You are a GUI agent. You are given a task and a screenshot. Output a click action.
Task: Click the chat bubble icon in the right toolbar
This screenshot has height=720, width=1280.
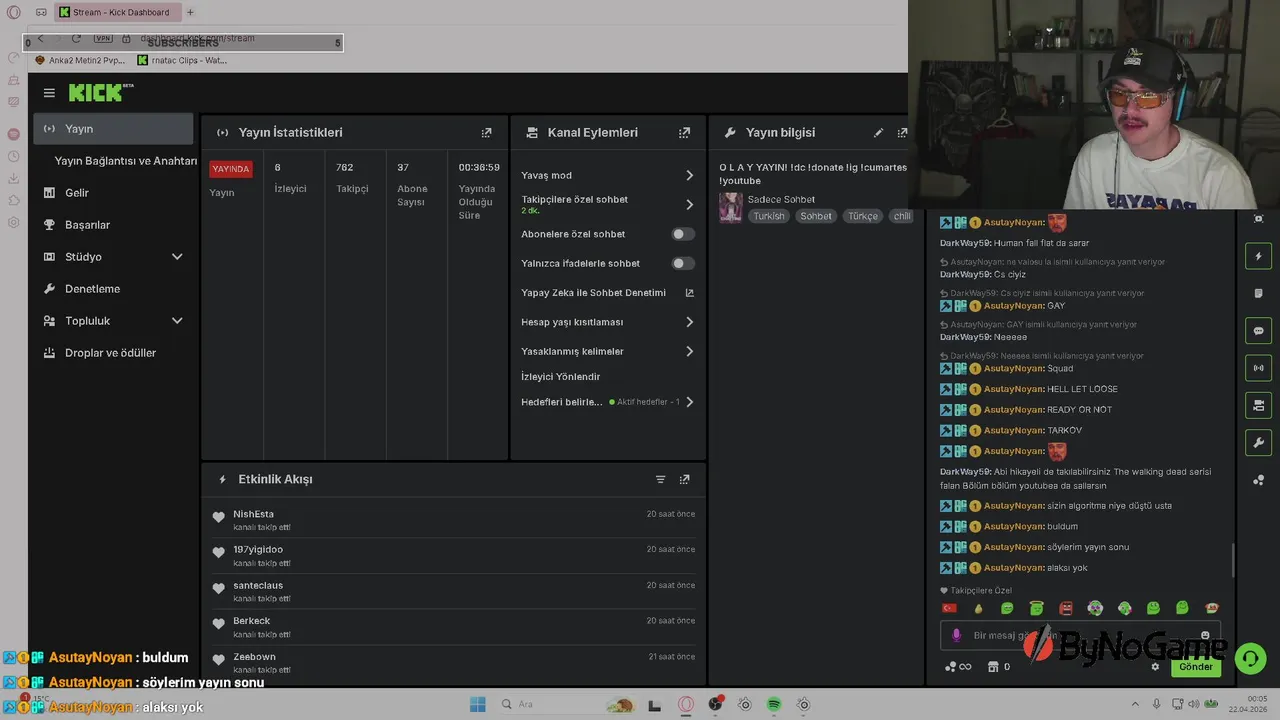pos(1258,331)
